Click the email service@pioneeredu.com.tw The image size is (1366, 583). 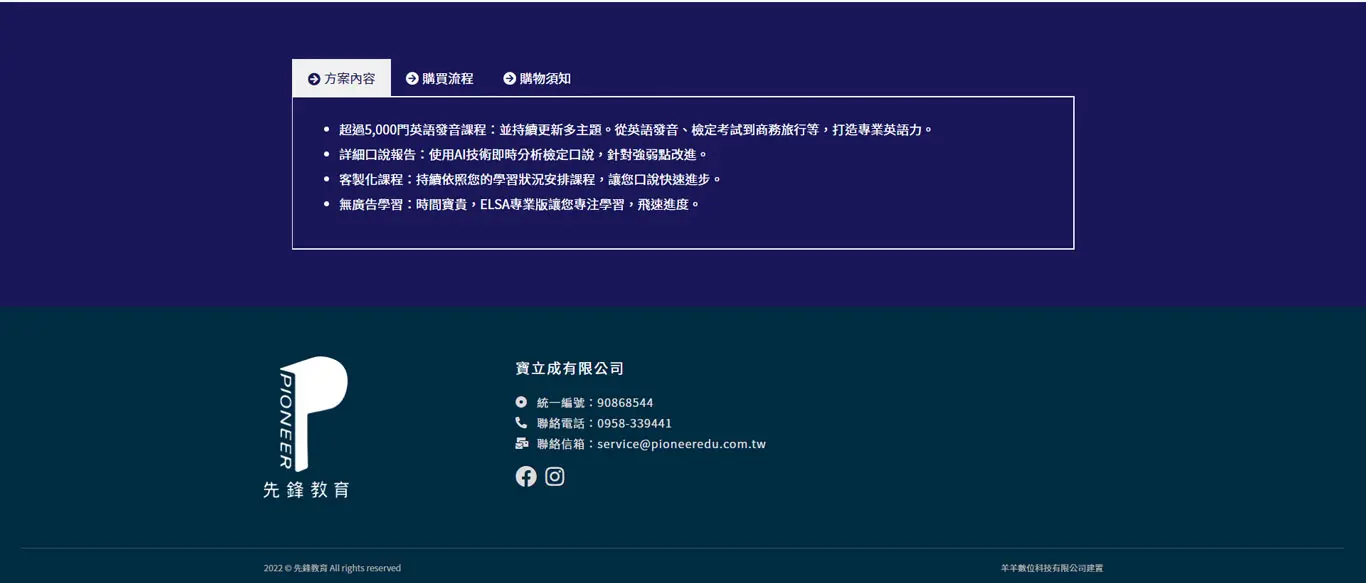(x=681, y=444)
